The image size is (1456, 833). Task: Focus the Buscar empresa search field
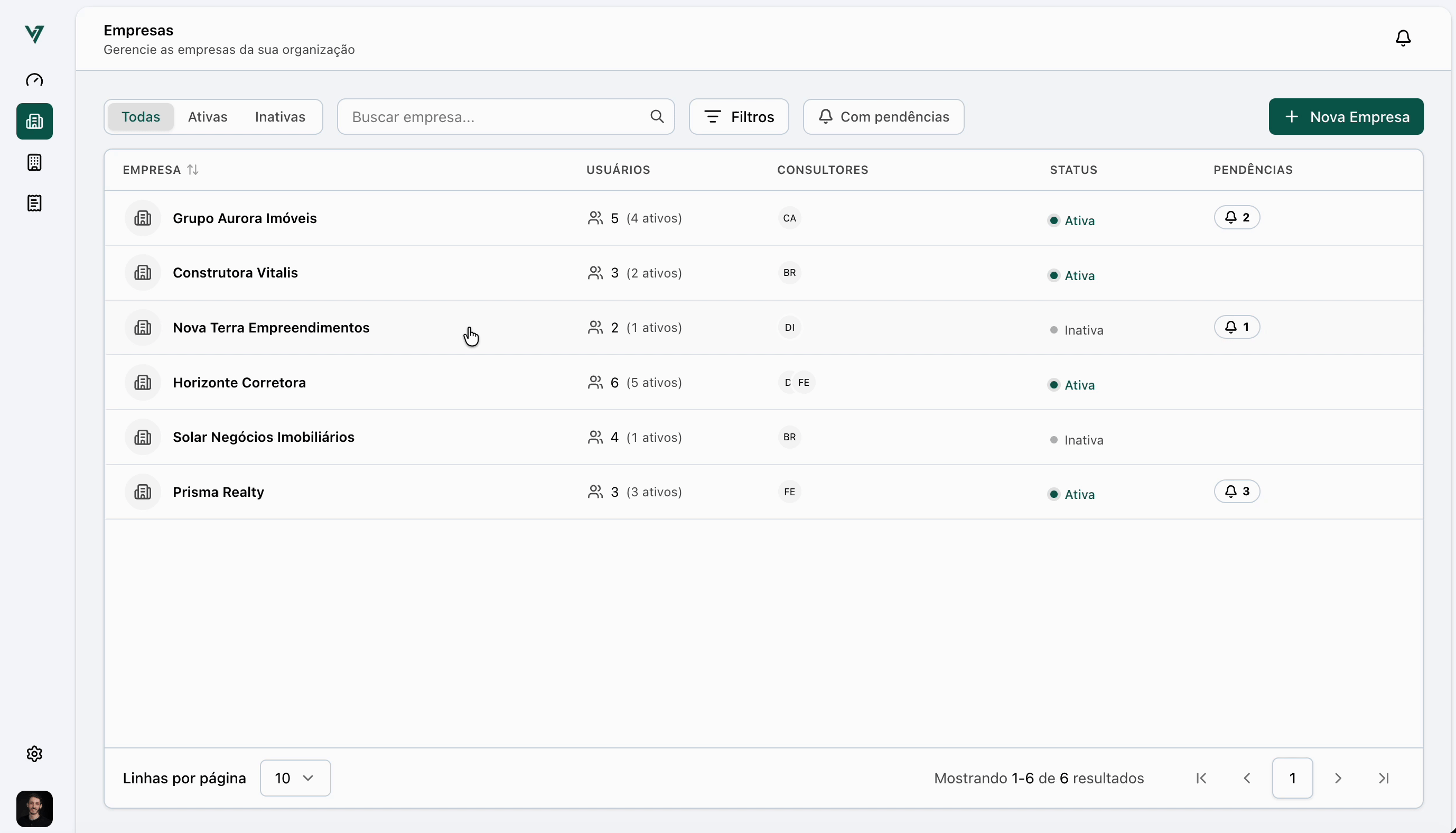pos(506,117)
